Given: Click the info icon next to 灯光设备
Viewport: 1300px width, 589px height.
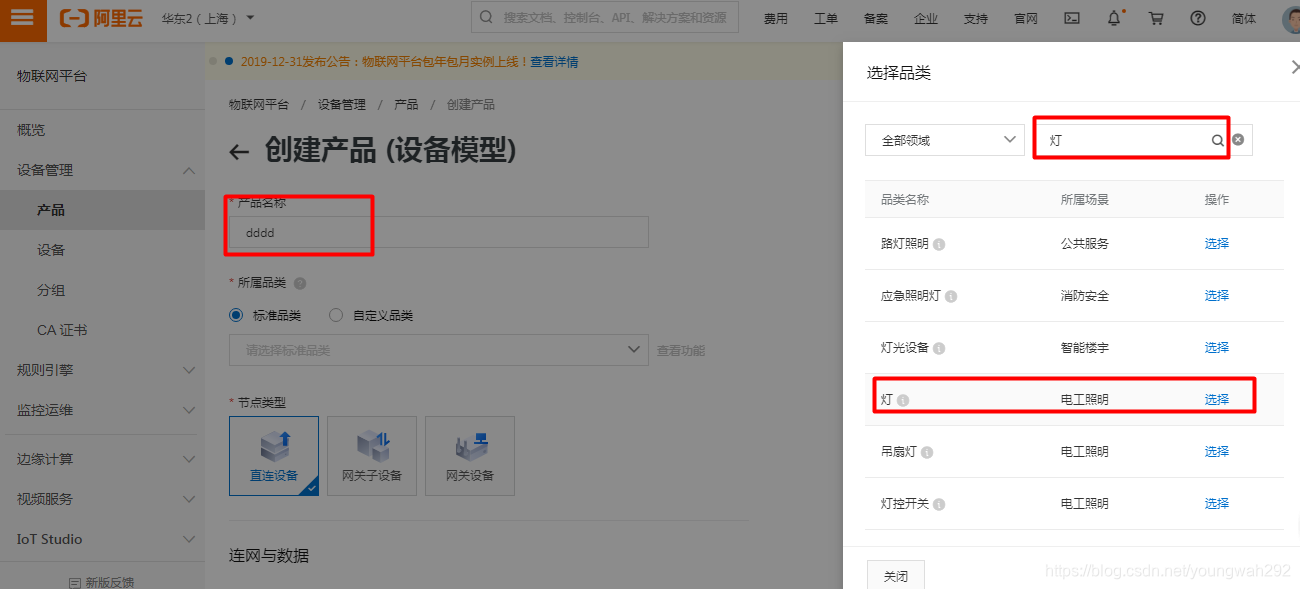Looking at the screenshot, I should click(x=939, y=348).
